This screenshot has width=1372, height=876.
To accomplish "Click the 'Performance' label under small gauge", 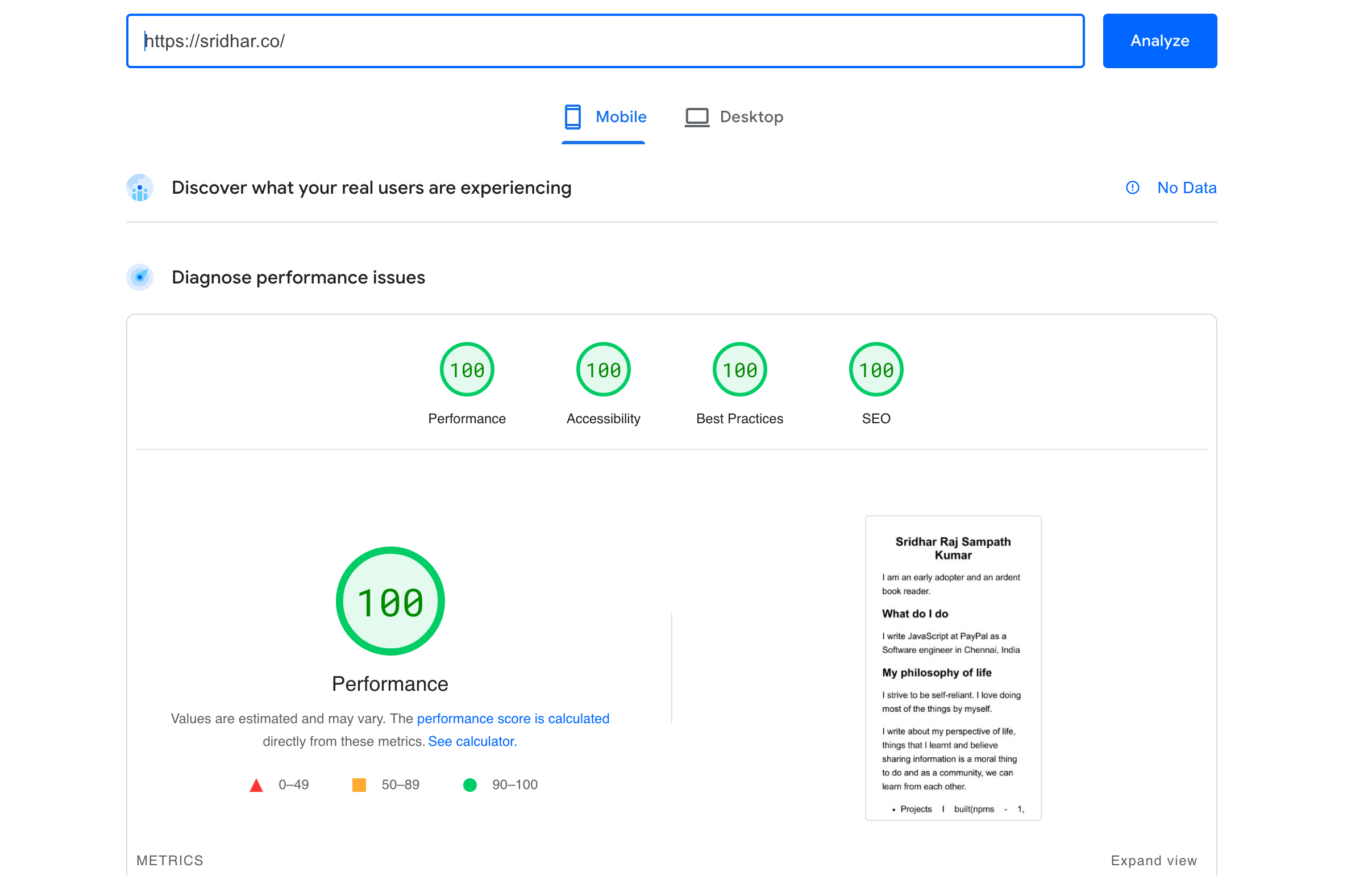I will pyautogui.click(x=467, y=419).
